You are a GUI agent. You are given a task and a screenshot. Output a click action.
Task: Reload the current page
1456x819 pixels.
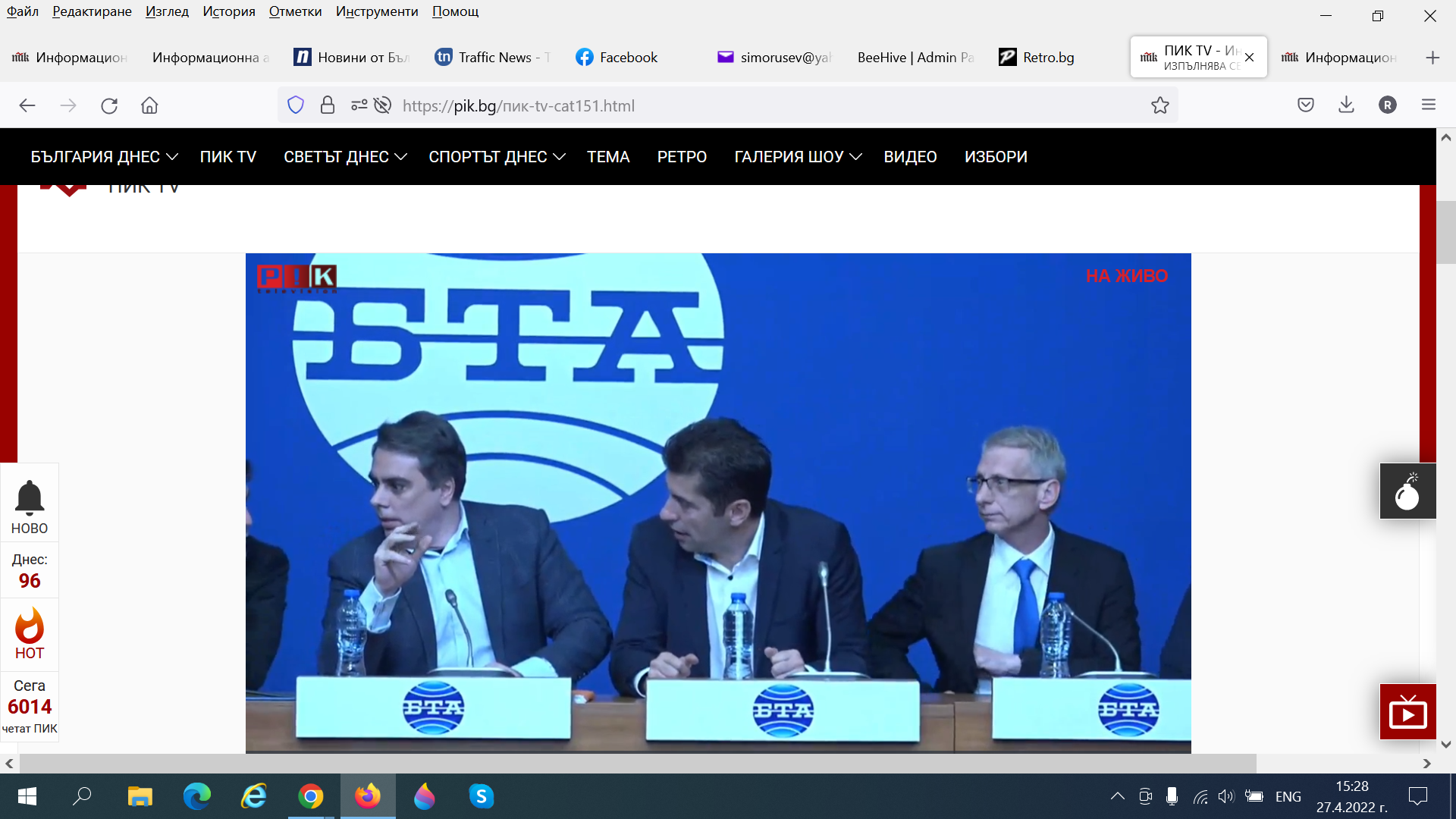click(x=109, y=105)
